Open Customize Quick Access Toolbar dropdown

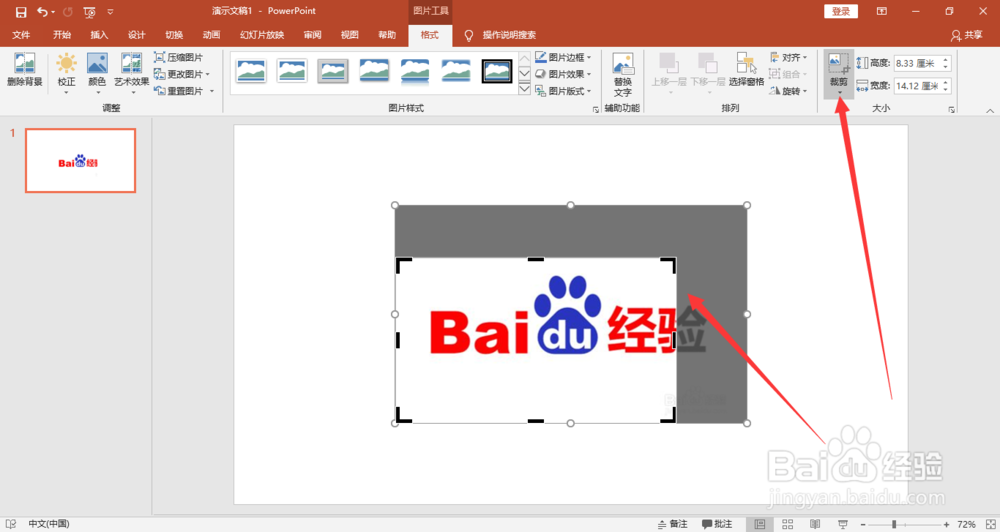click(110, 12)
